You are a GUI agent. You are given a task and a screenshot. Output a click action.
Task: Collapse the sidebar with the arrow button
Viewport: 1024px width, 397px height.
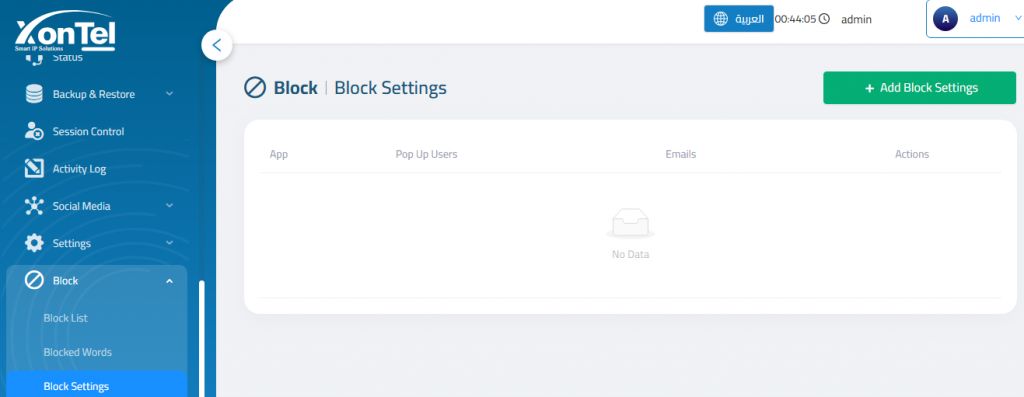tap(217, 46)
